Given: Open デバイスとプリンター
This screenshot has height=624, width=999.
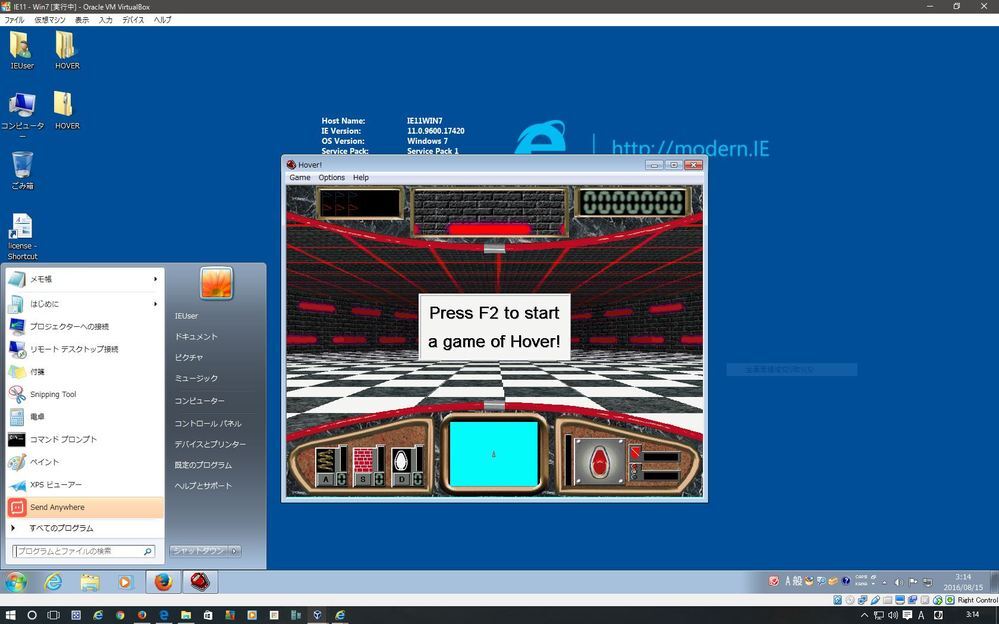Looking at the screenshot, I should (210, 444).
